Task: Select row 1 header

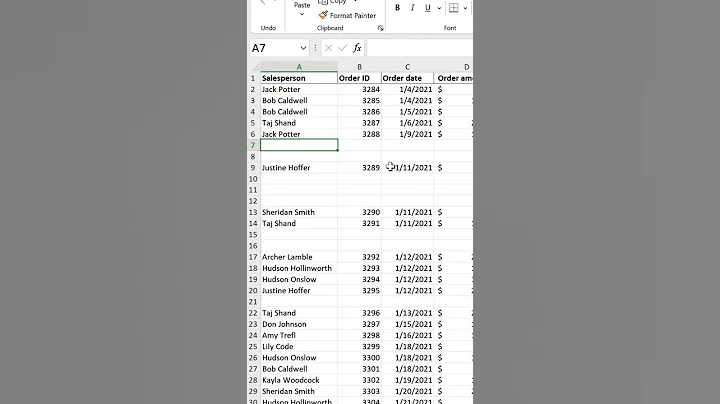Action: tap(253, 78)
